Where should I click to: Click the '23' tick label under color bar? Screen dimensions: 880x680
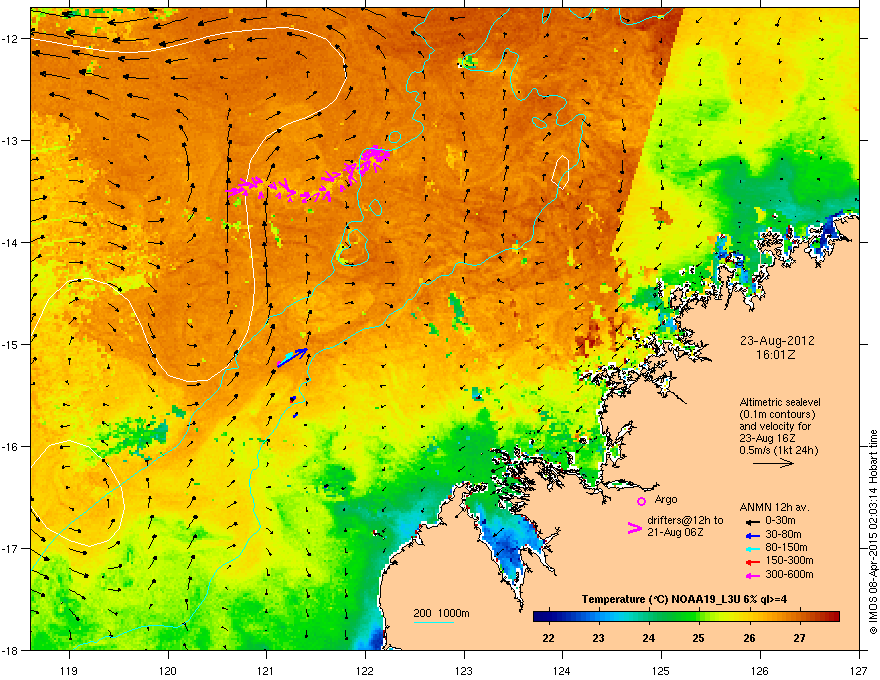coord(598,638)
